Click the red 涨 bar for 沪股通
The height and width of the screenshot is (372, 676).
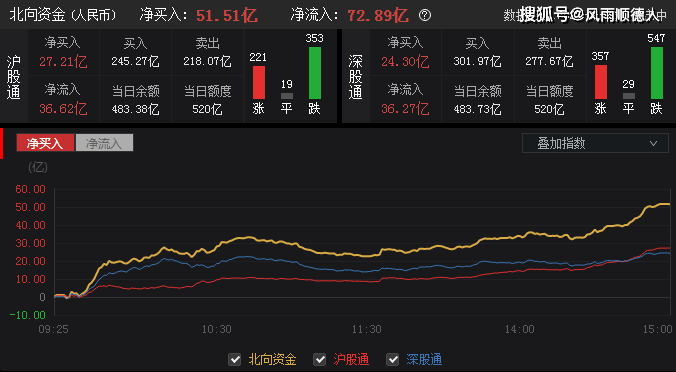point(259,82)
